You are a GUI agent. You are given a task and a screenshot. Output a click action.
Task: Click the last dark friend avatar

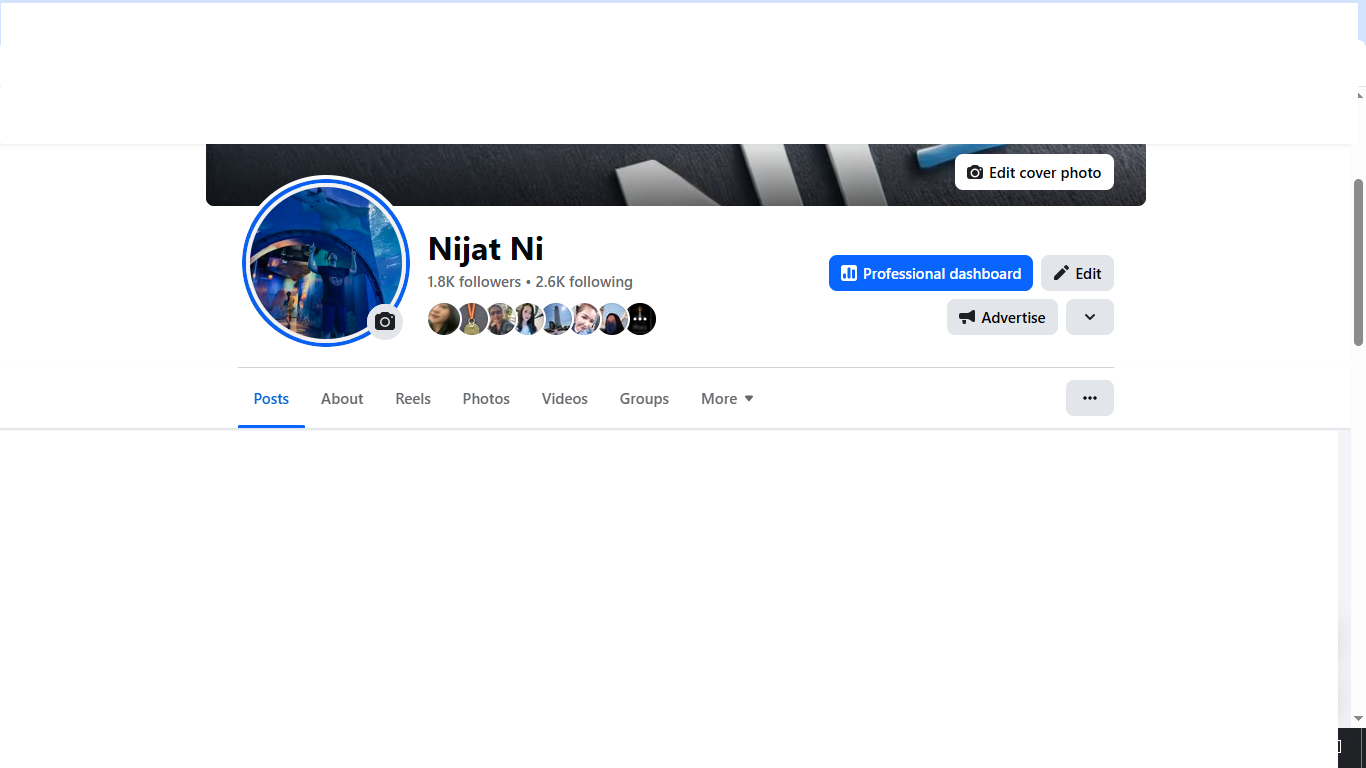point(641,319)
